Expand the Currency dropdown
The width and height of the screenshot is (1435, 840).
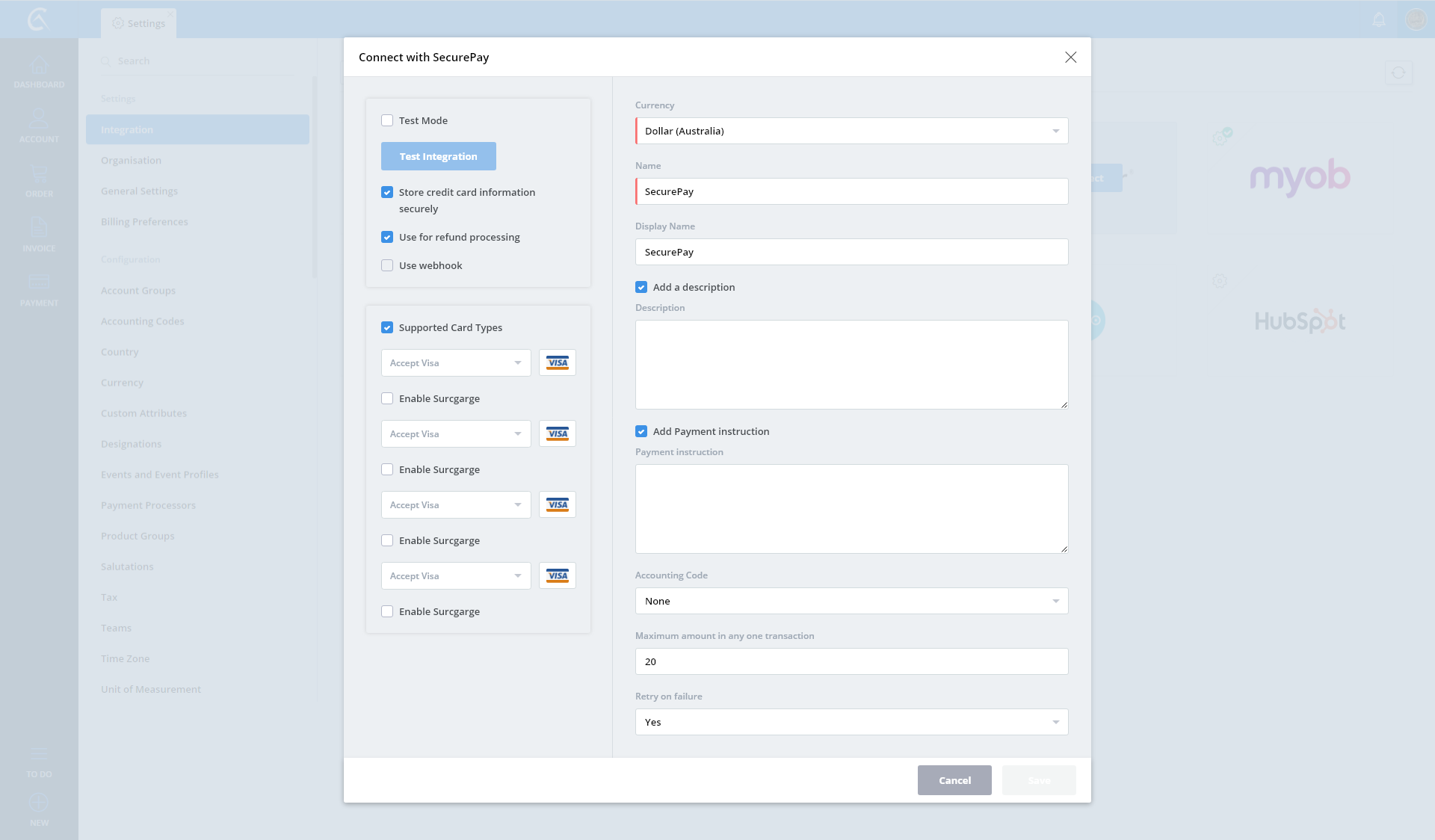[x=851, y=131]
